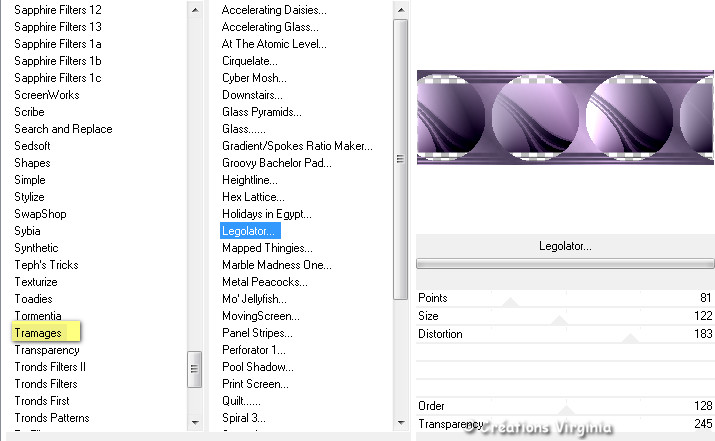Select the Metal Peacocks filter

point(265,282)
